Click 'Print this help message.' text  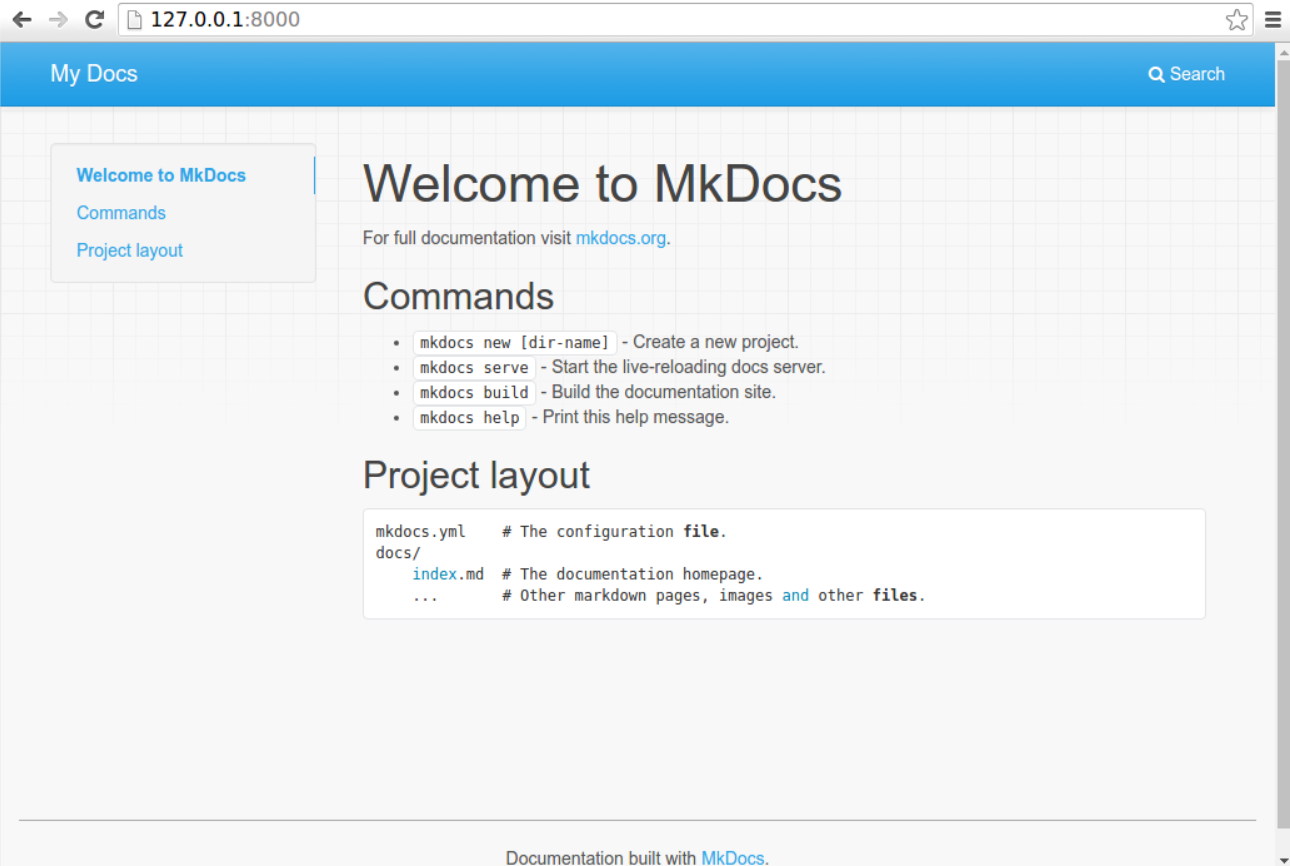[x=636, y=417]
